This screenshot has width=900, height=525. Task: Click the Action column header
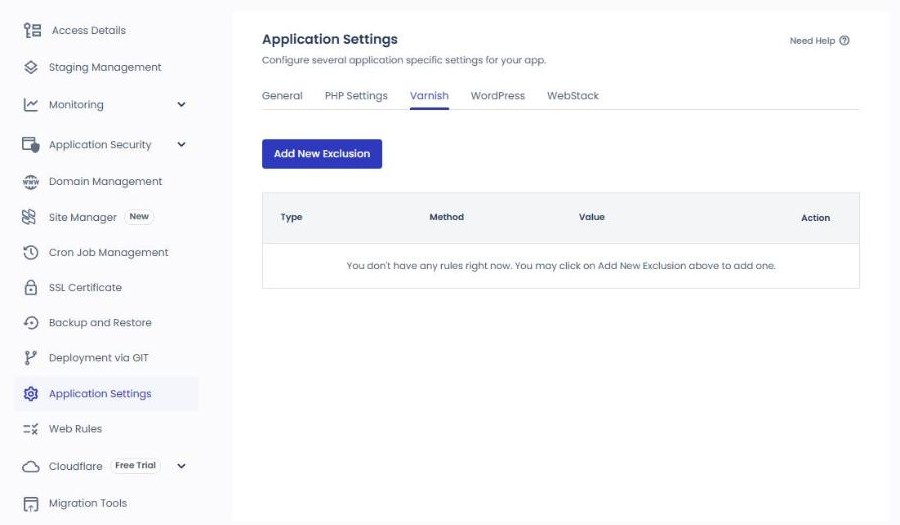[816, 218]
